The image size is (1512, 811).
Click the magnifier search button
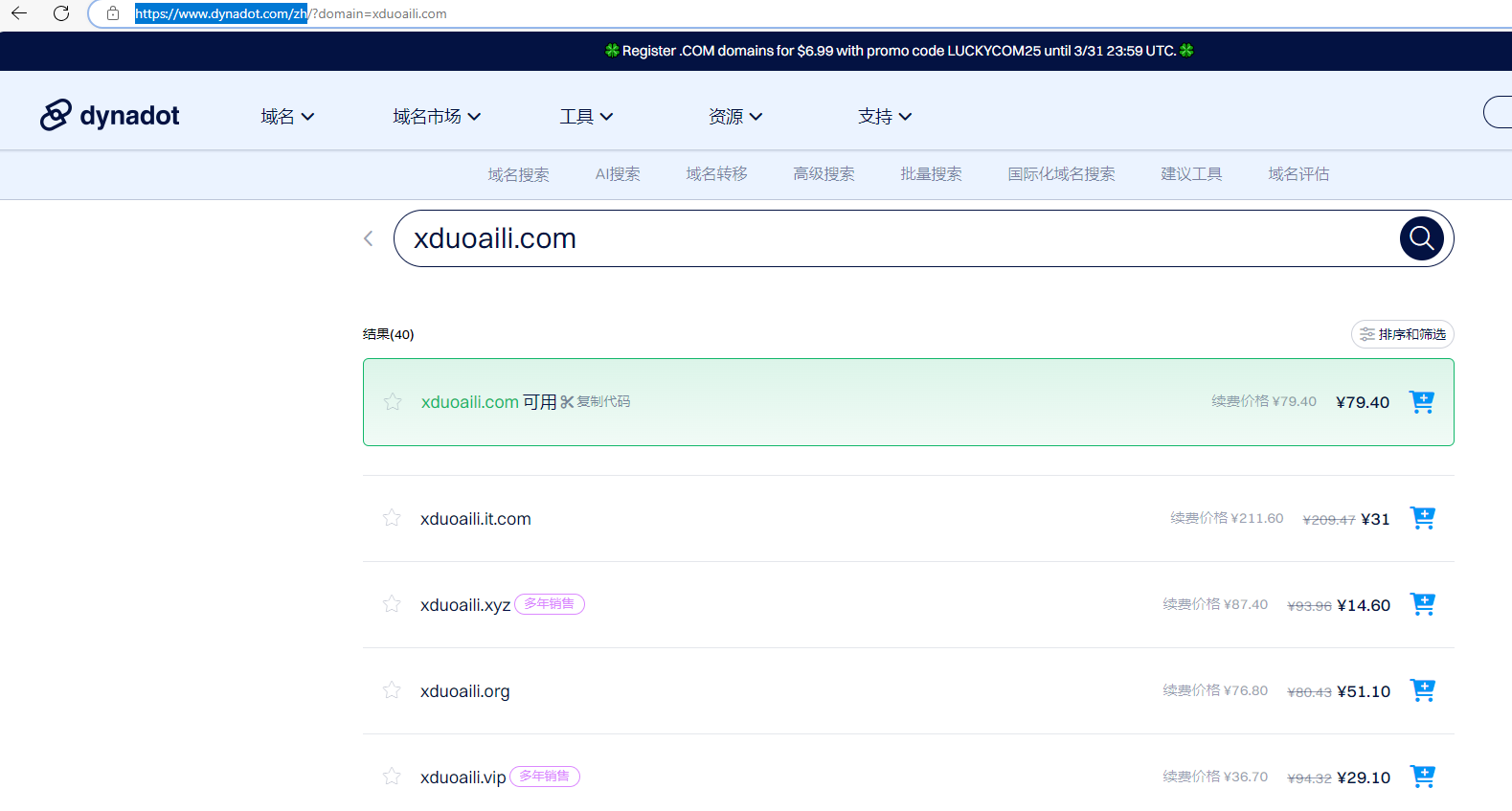(x=1421, y=238)
